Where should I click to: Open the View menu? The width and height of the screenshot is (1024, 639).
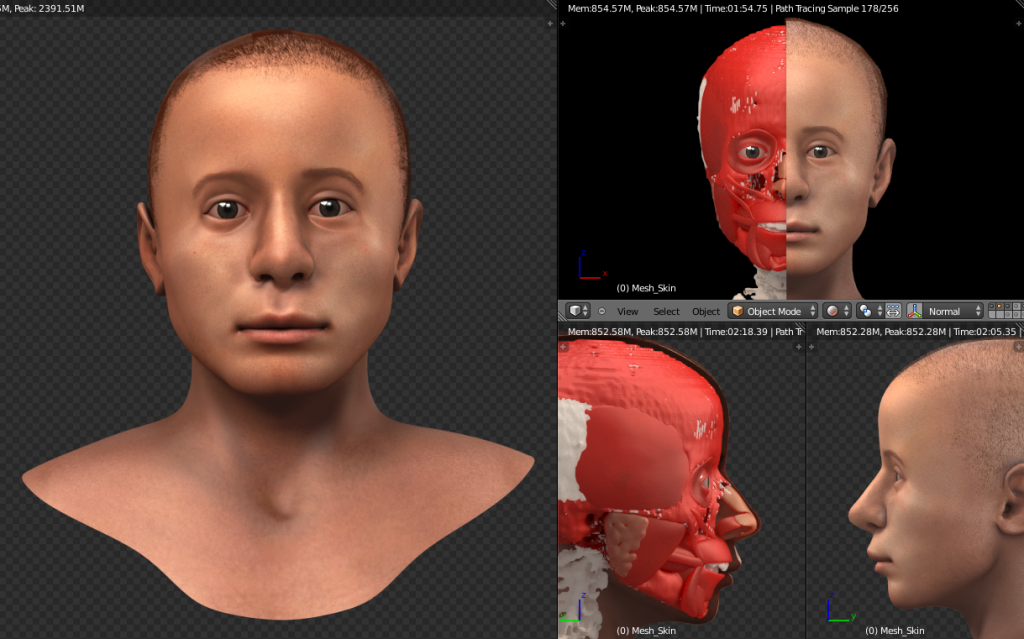pyautogui.click(x=627, y=311)
